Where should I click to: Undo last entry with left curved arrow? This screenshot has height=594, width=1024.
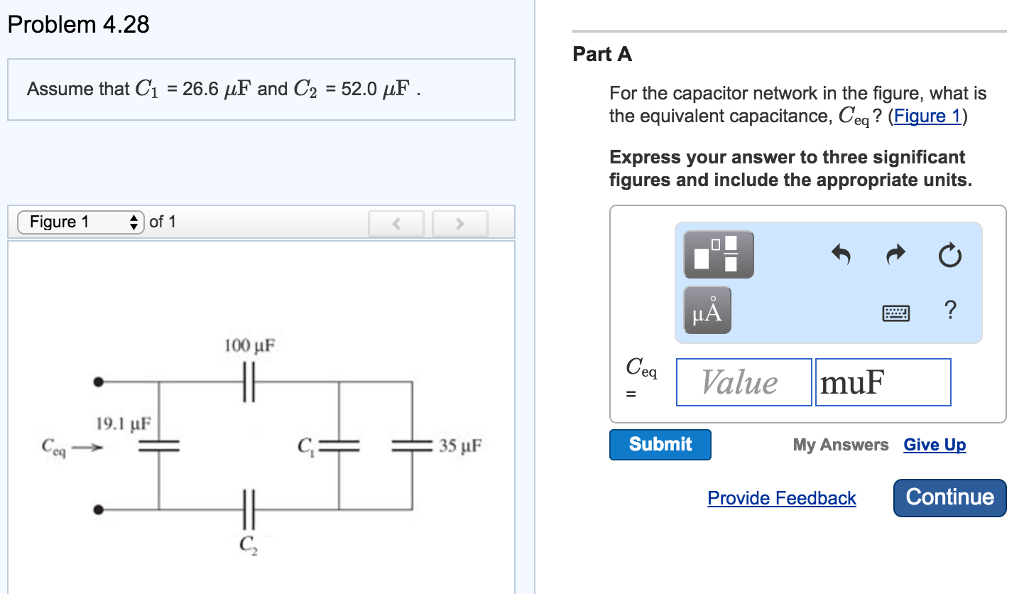tap(841, 254)
